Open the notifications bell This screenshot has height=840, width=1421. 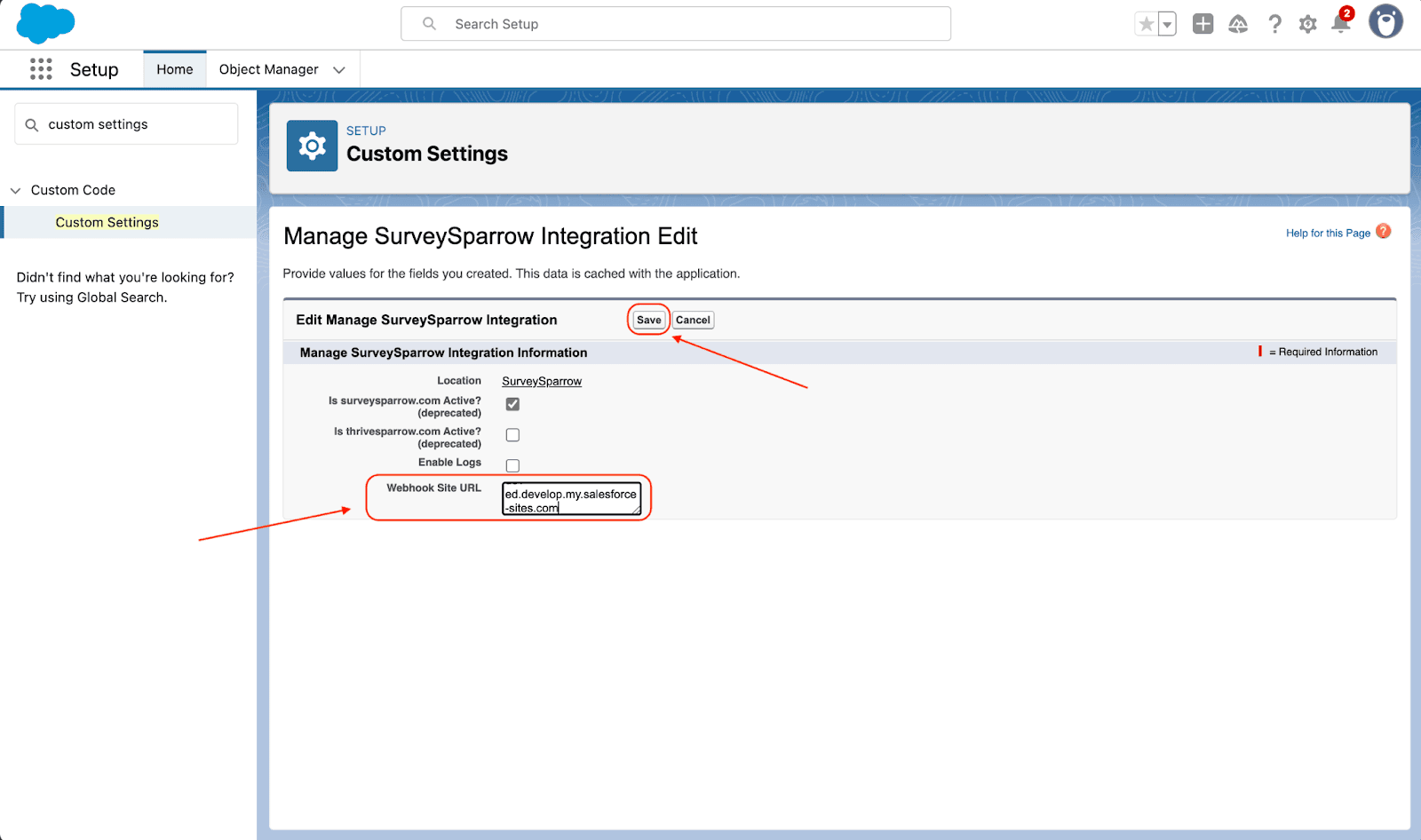[x=1341, y=24]
